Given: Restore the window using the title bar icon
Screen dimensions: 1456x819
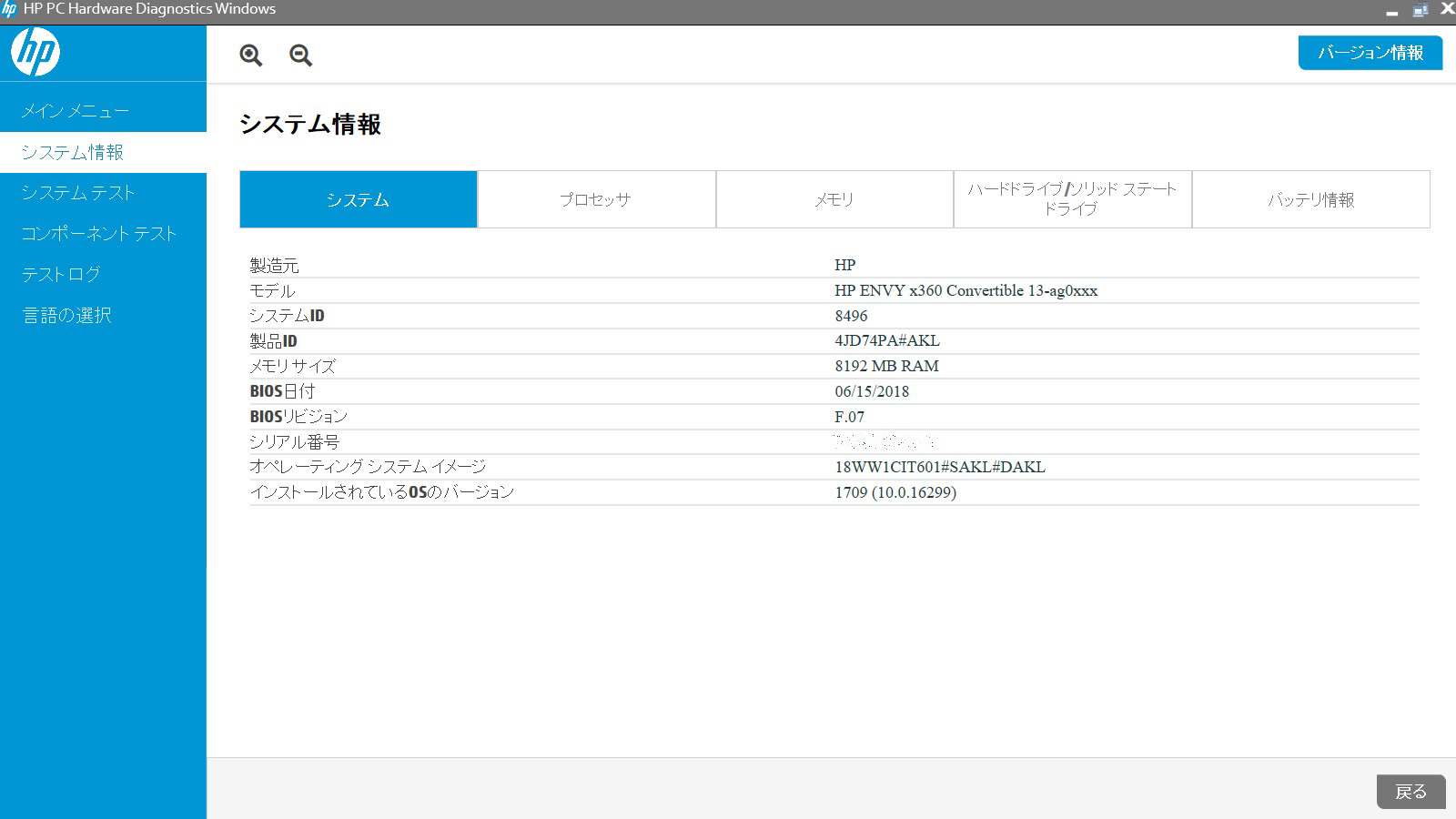Looking at the screenshot, I should point(1420,10).
